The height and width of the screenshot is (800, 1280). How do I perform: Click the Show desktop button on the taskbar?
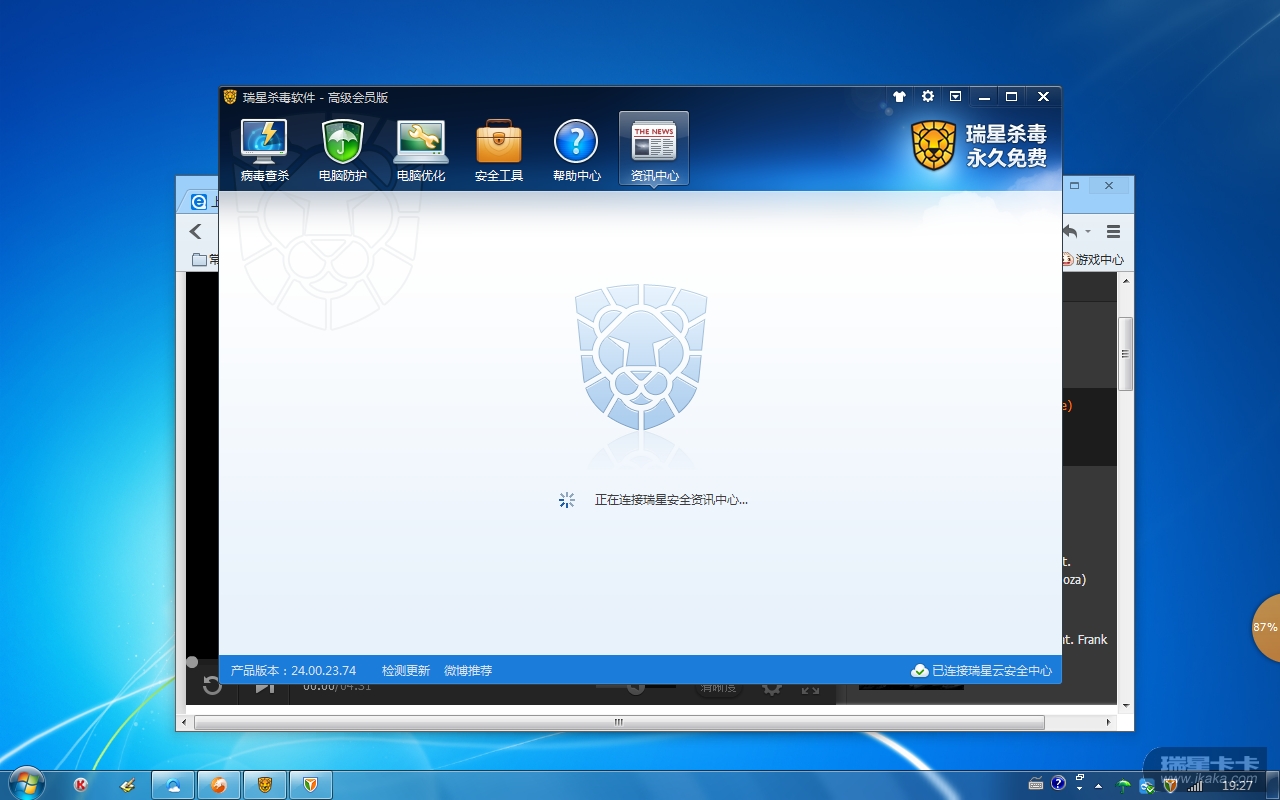1273,785
